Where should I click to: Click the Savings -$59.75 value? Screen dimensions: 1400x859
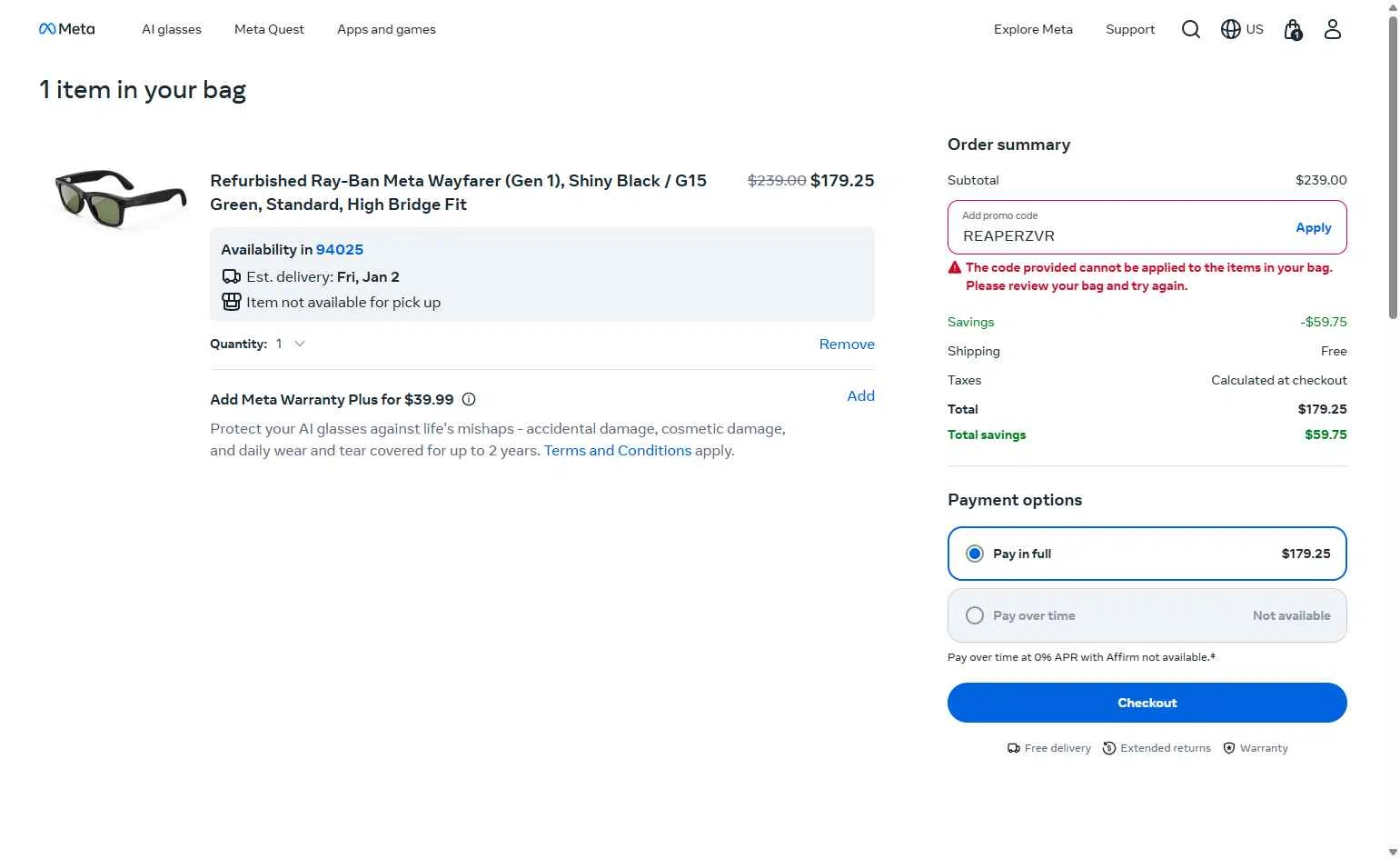click(1324, 322)
